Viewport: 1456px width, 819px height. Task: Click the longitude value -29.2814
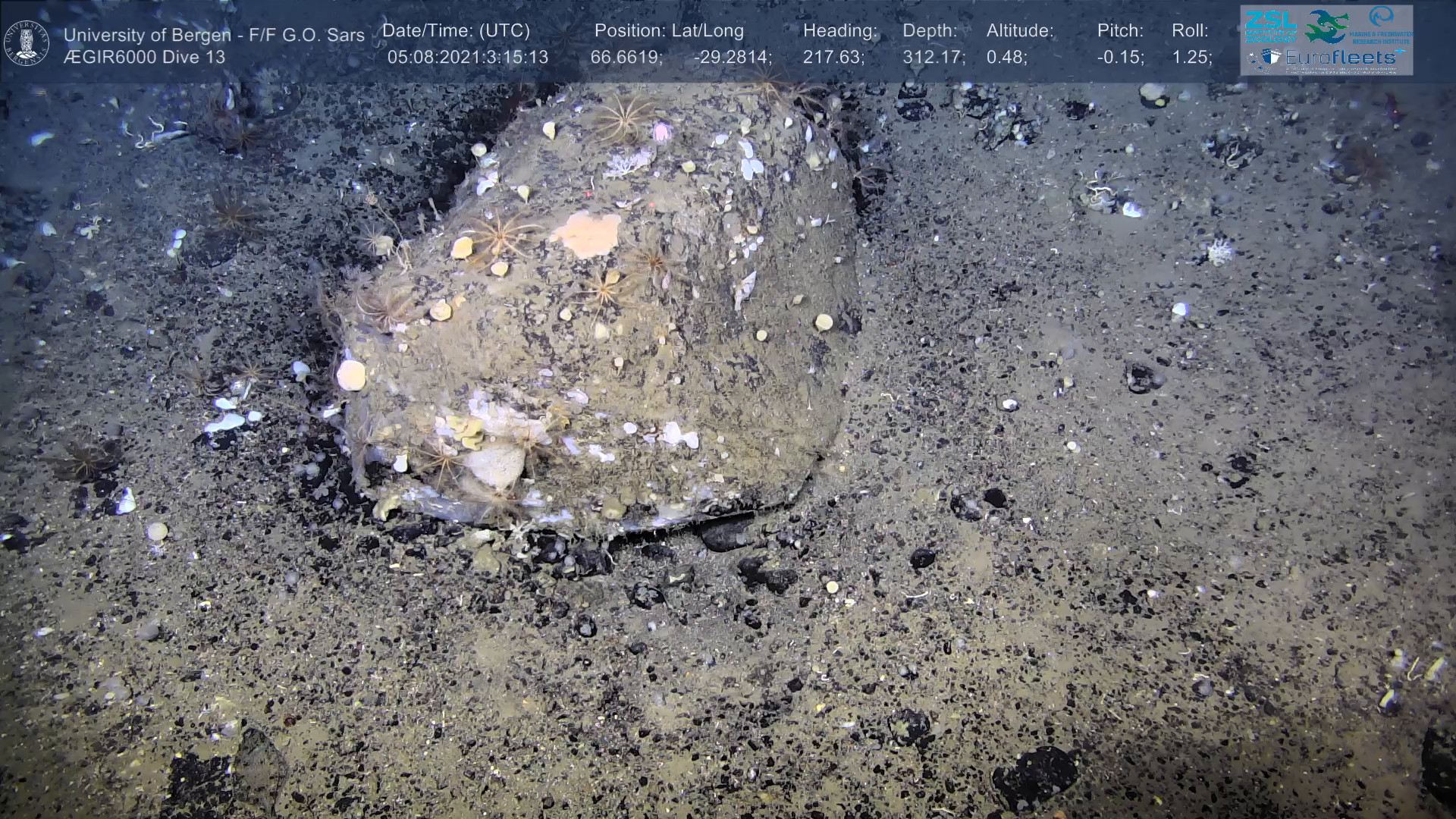733,57
